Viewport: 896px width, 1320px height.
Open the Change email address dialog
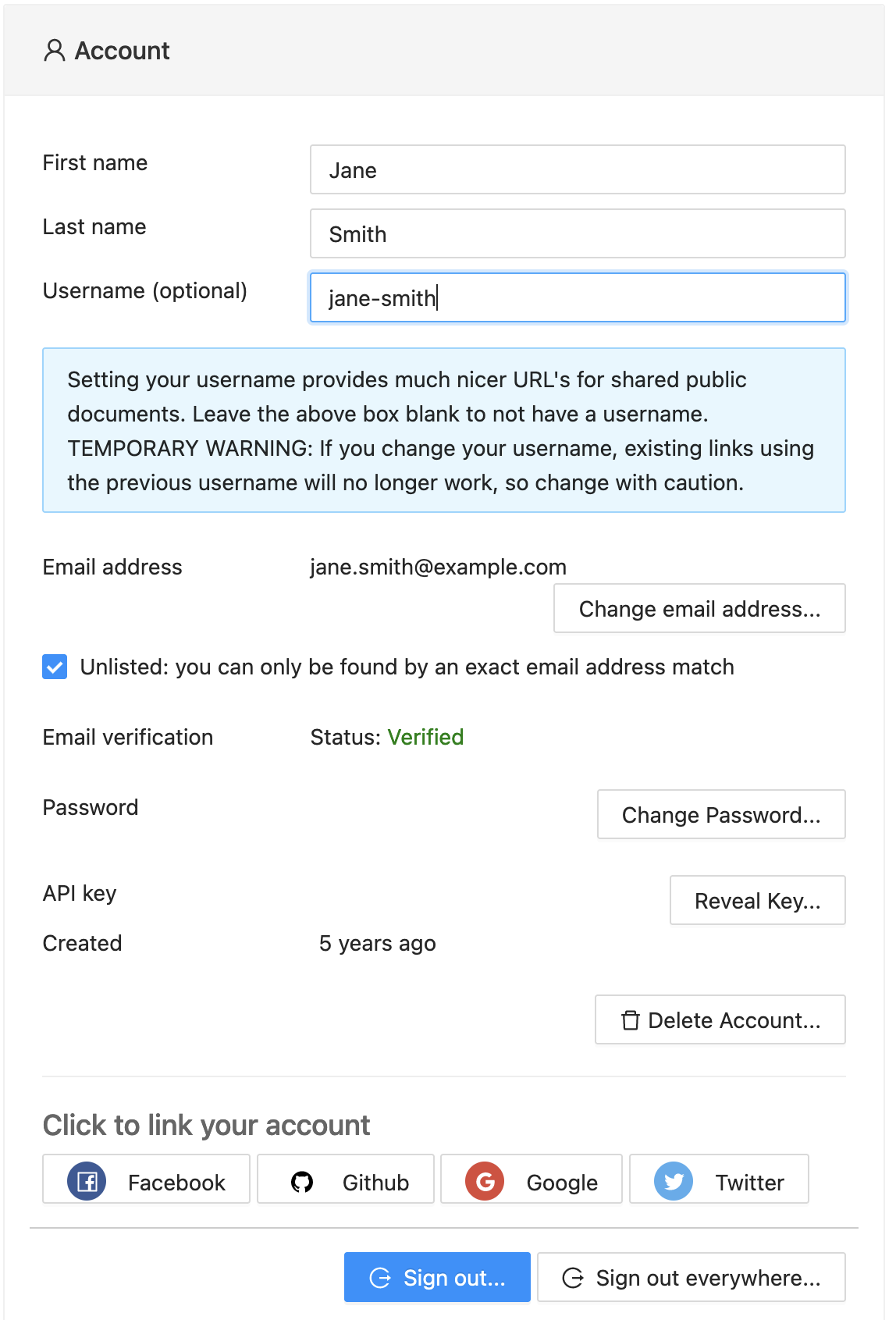[x=699, y=609]
